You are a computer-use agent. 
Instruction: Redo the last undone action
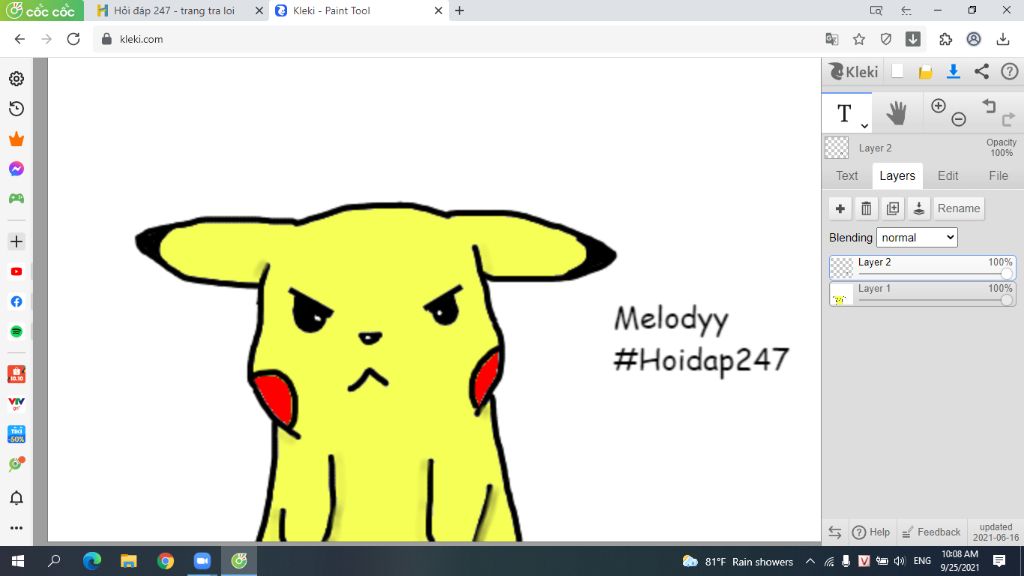1008,120
